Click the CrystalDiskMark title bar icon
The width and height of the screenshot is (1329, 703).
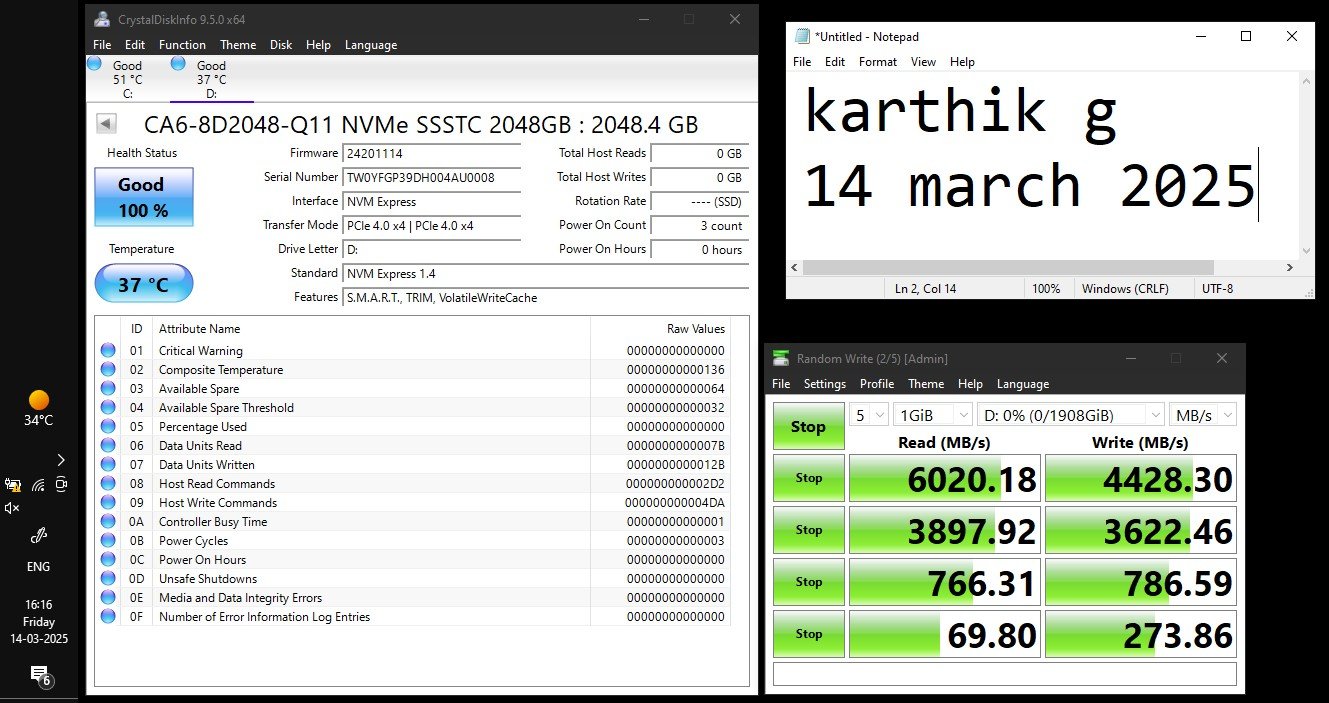point(780,358)
